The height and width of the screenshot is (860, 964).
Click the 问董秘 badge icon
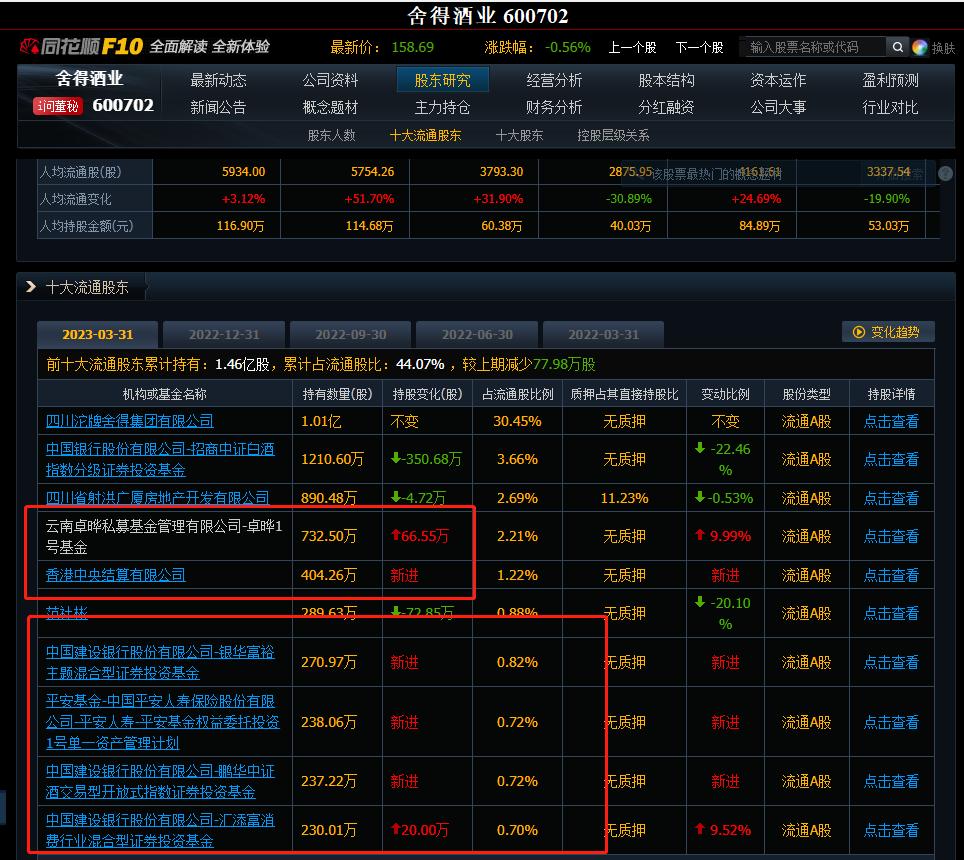(57, 106)
